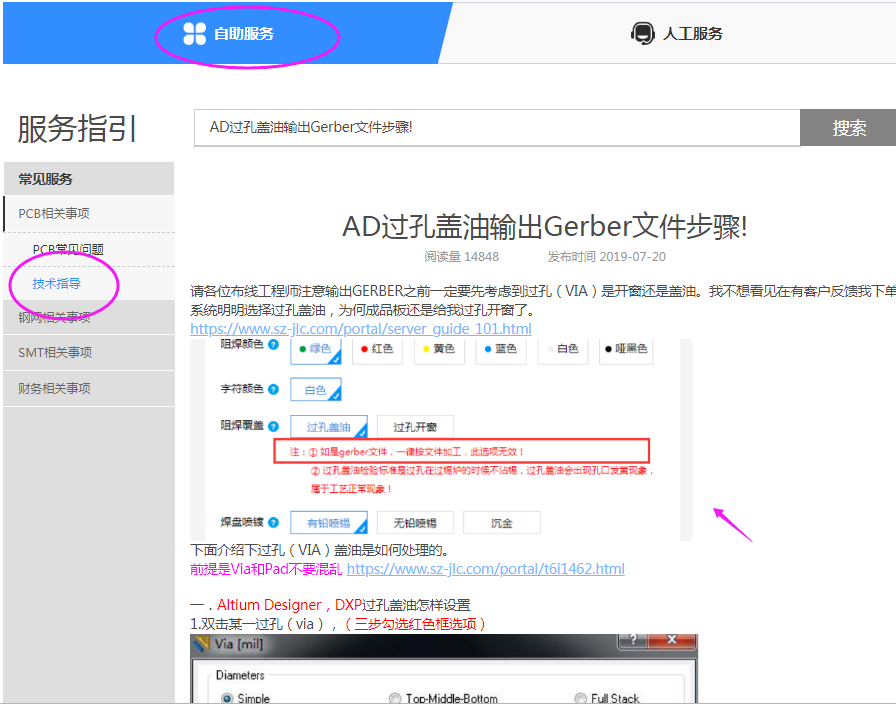
Task: Click the Via dialog question mark help button
Action: click(x=634, y=642)
